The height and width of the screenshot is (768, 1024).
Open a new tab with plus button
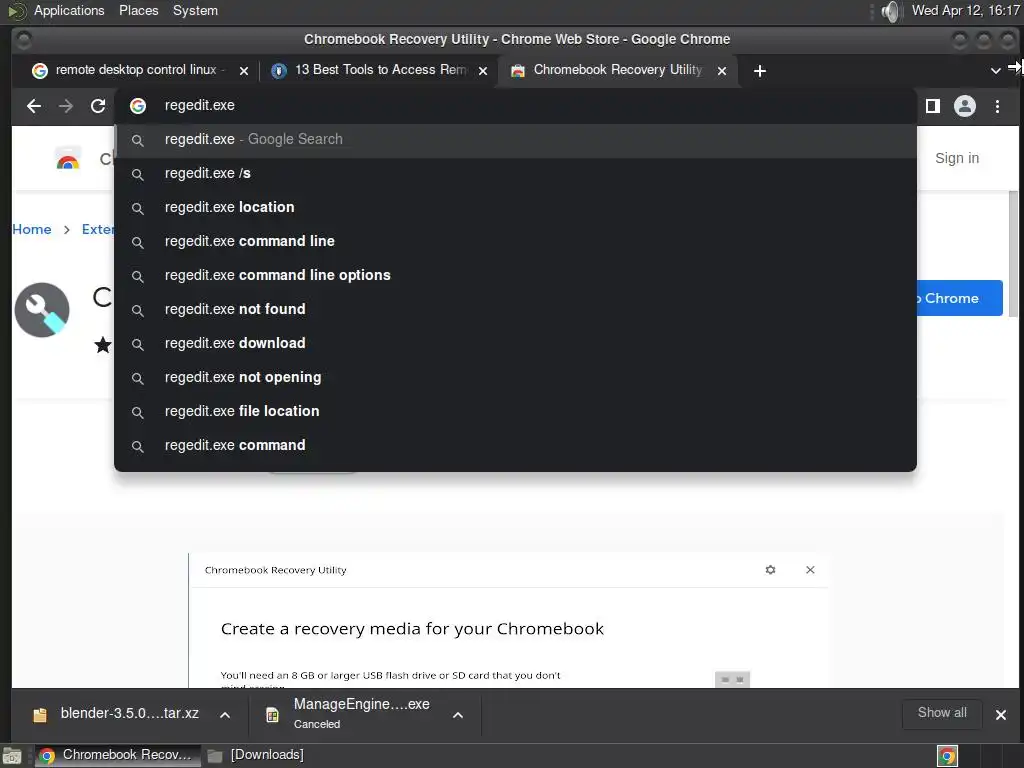(x=760, y=71)
